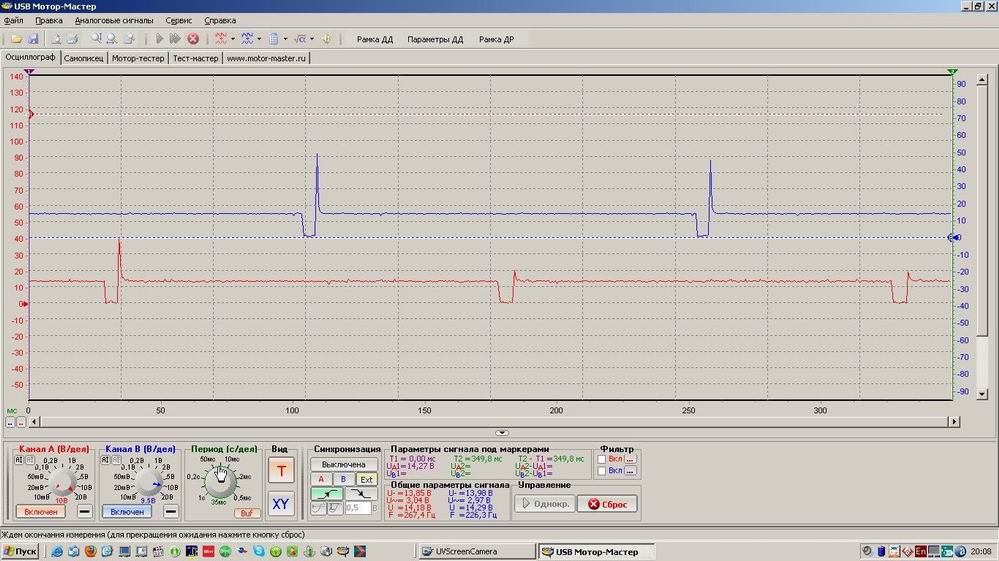Open the Аналоговые сигналы menu
Screen dimensions: 999x561
pyautogui.click(x=114, y=20)
